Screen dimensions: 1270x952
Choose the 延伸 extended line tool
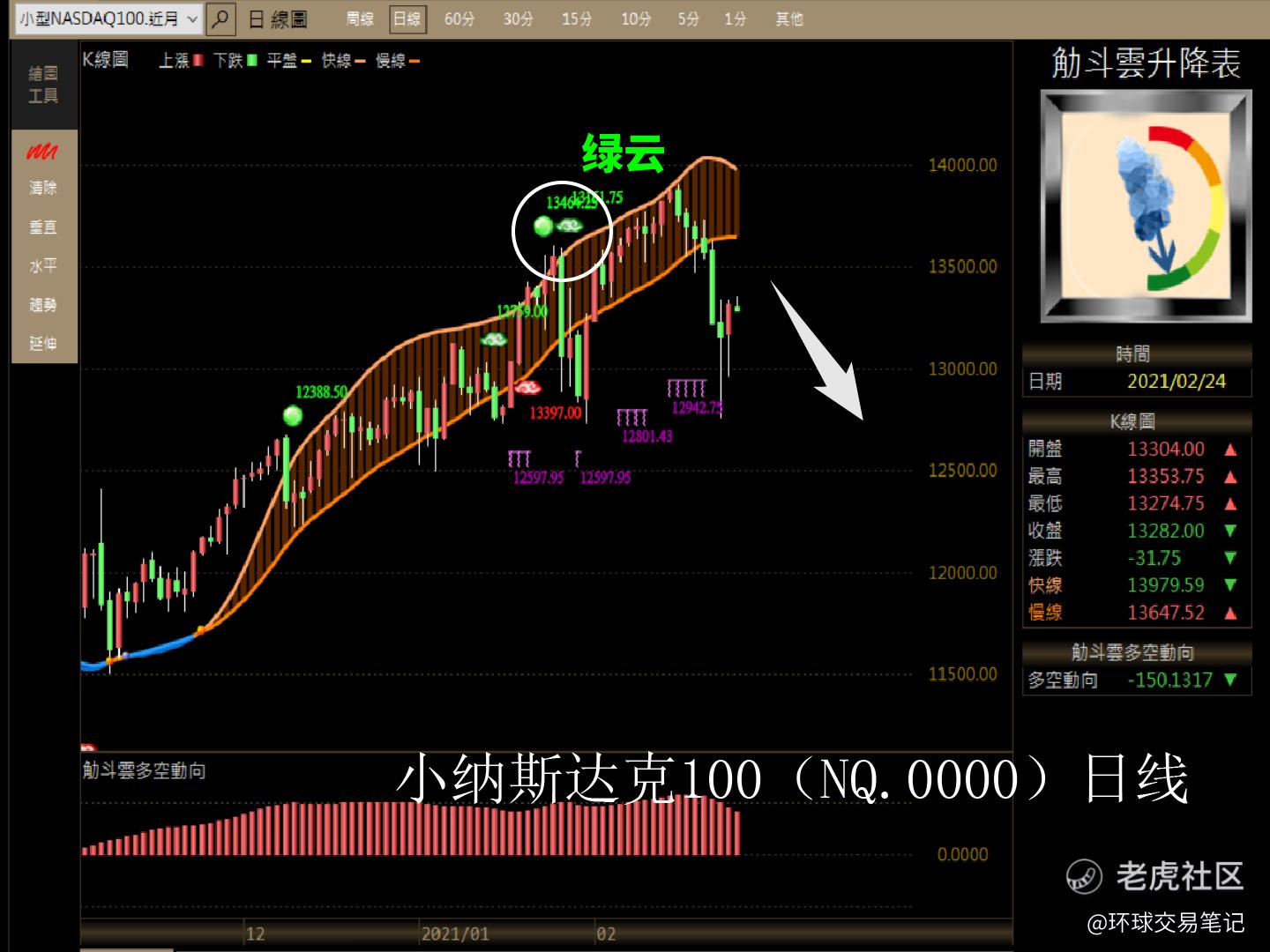pyautogui.click(x=43, y=343)
